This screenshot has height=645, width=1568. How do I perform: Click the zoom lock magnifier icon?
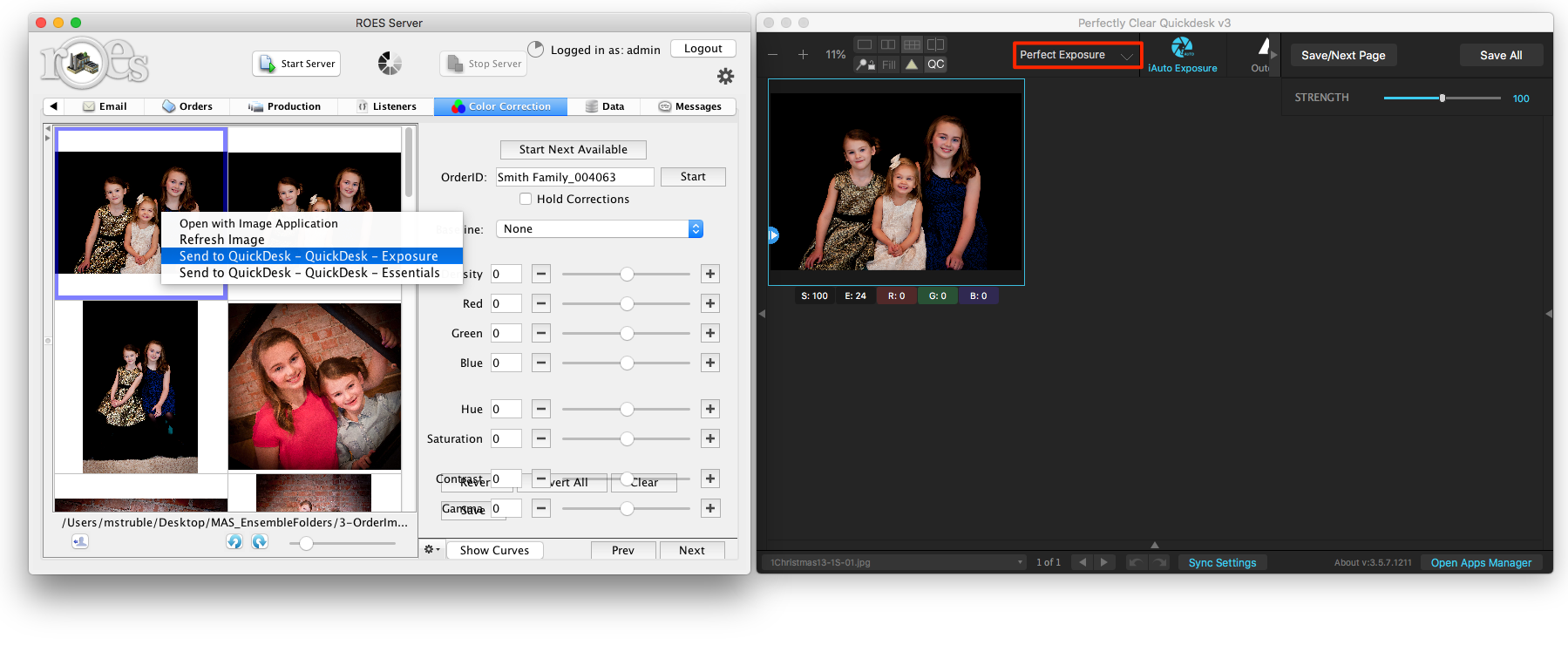coord(865,64)
